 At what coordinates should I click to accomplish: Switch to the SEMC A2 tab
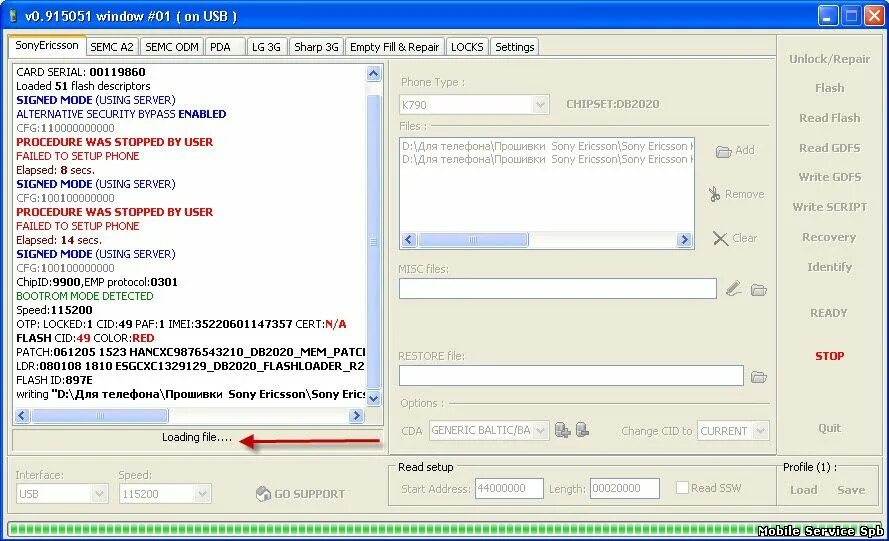(x=112, y=47)
